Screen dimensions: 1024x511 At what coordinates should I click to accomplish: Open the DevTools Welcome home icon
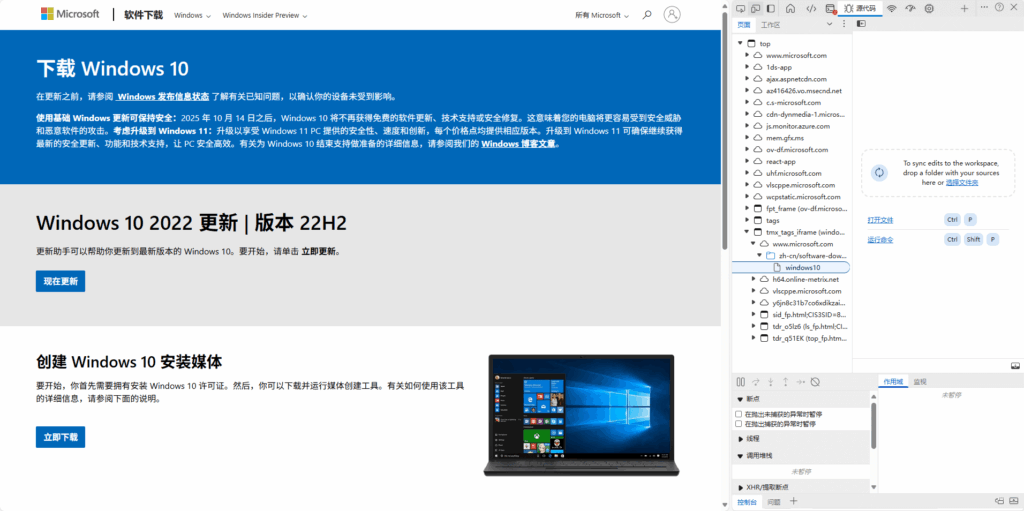click(x=790, y=8)
